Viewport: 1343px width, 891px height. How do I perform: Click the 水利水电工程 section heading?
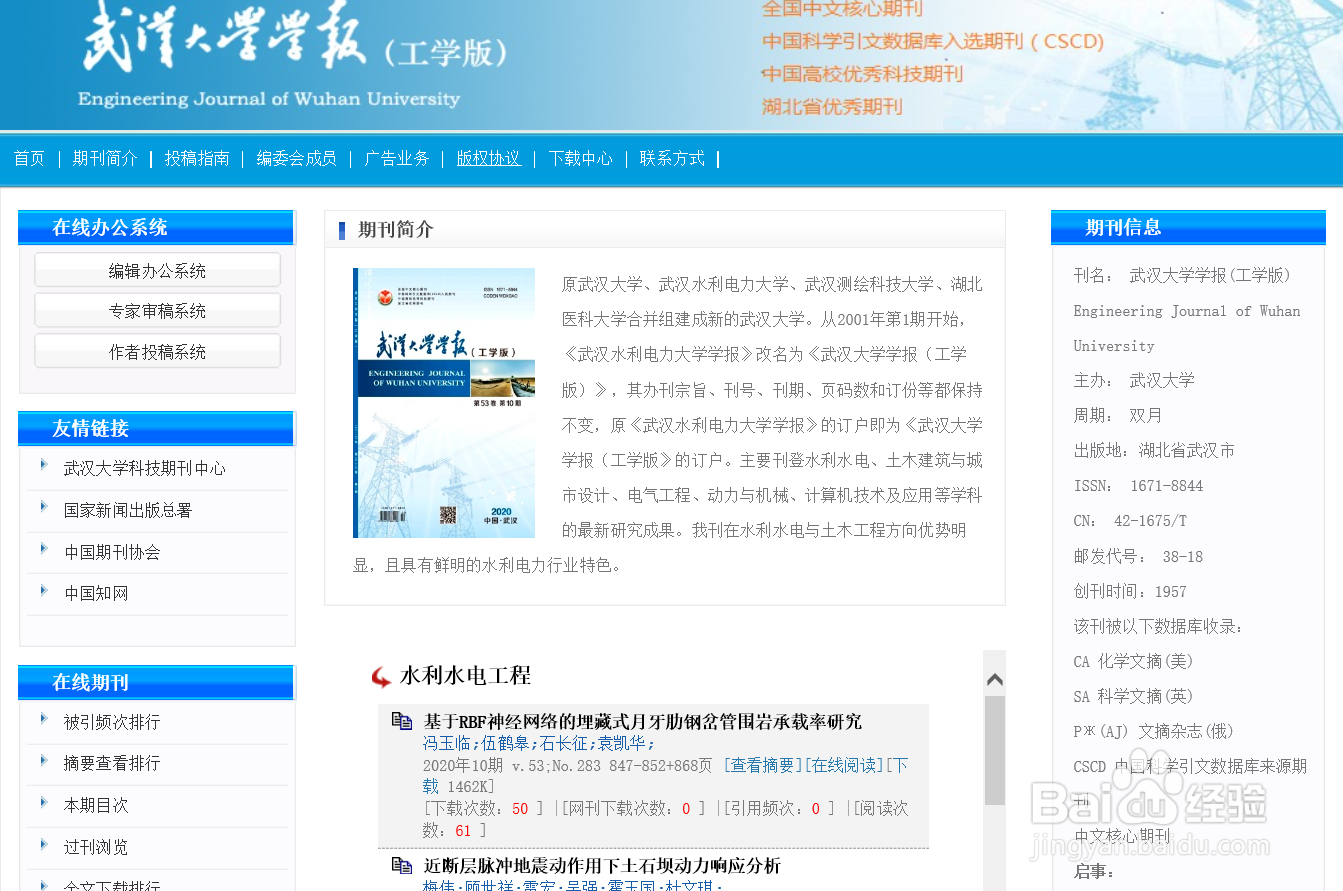(x=465, y=676)
